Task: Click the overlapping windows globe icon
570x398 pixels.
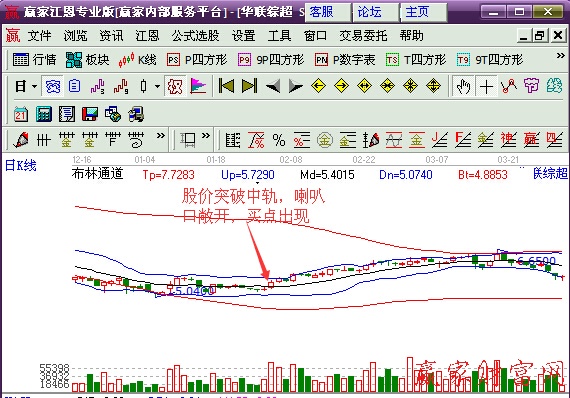Action: 113,114
